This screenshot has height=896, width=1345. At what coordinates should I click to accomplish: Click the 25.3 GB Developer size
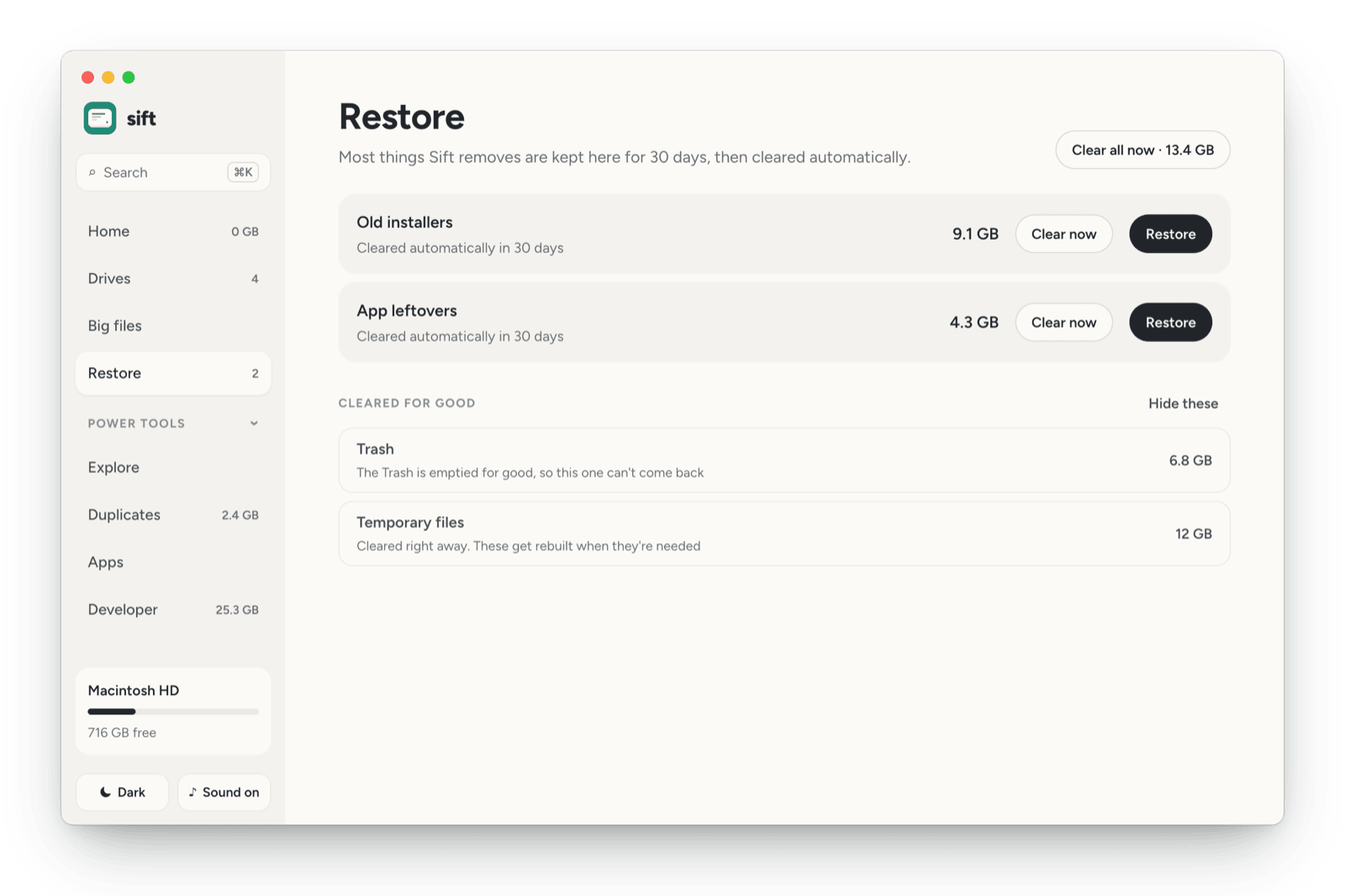pyautogui.click(x=237, y=609)
